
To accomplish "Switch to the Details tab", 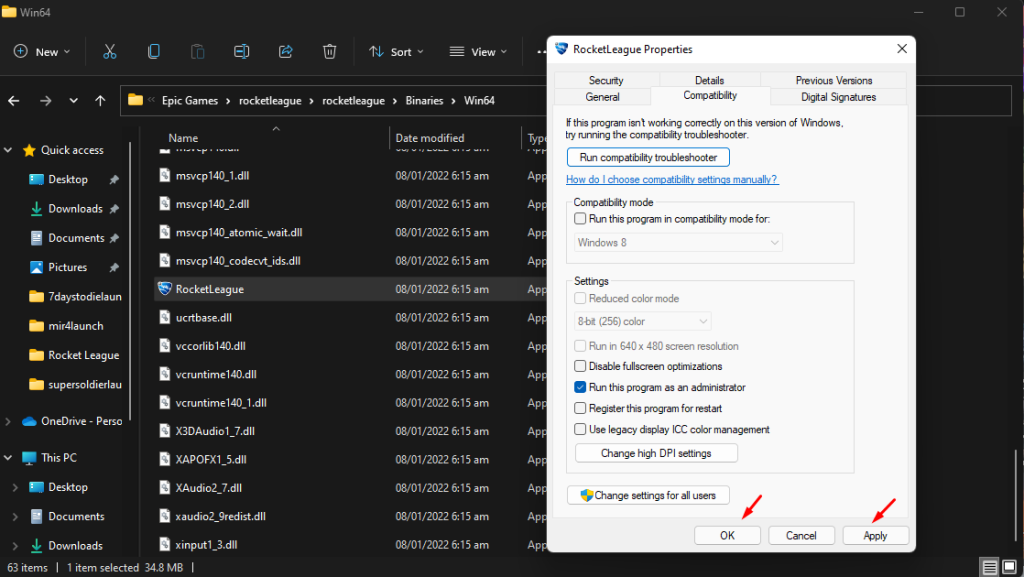I will click(x=709, y=80).
